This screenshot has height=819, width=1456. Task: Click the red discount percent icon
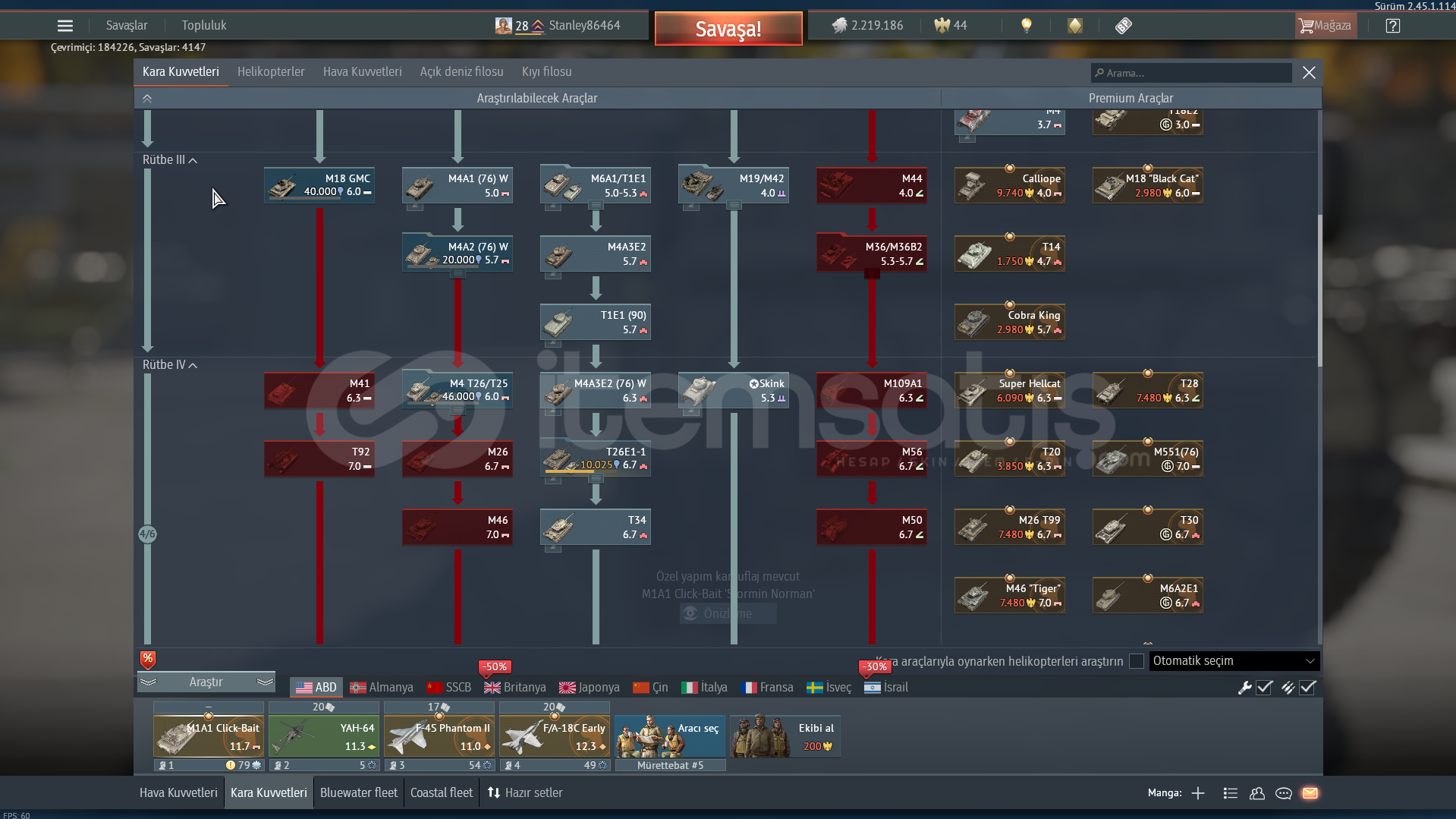pyautogui.click(x=148, y=659)
